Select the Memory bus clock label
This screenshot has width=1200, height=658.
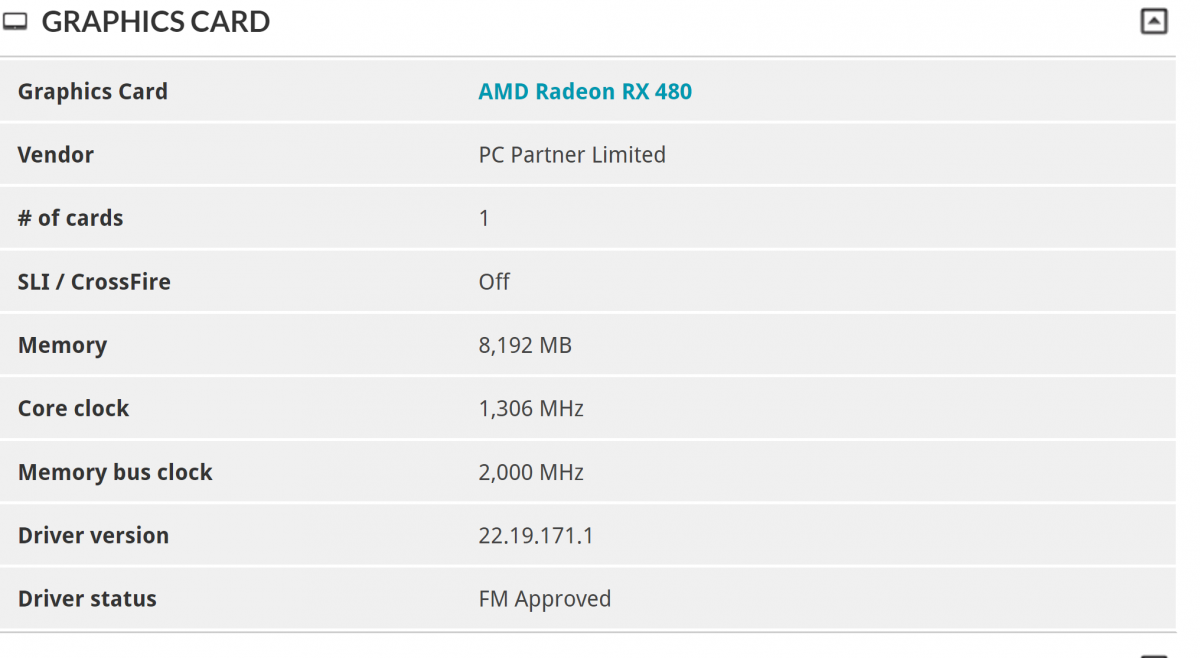coord(115,472)
